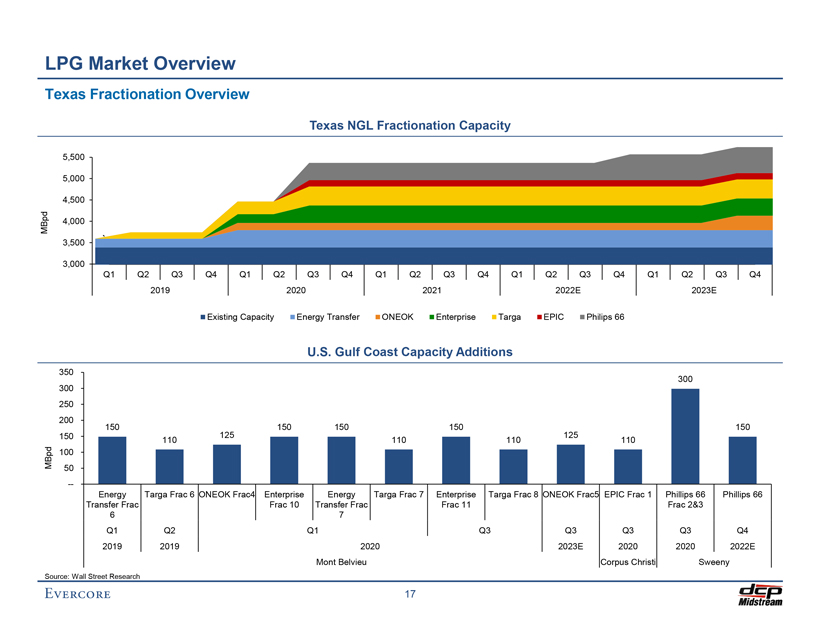This screenshot has width=820, height=634.
Task: Click the DCP Midstream logo
Action: (x=758, y=595)
